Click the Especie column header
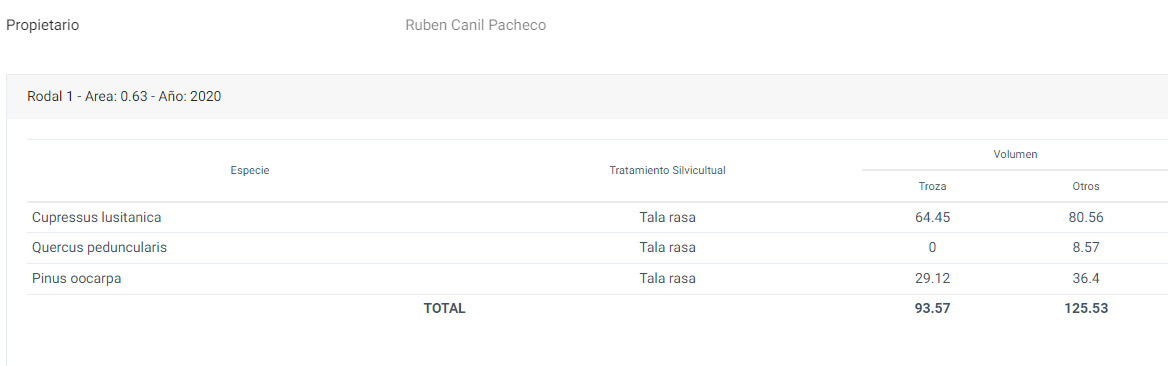 (250, 171)
